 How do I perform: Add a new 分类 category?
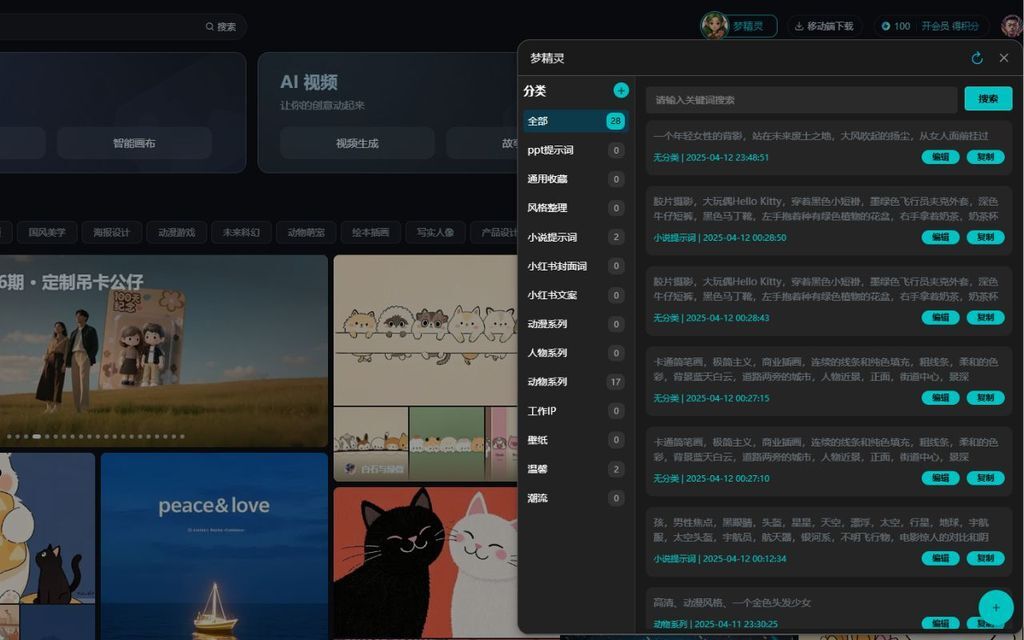point(621,90)
